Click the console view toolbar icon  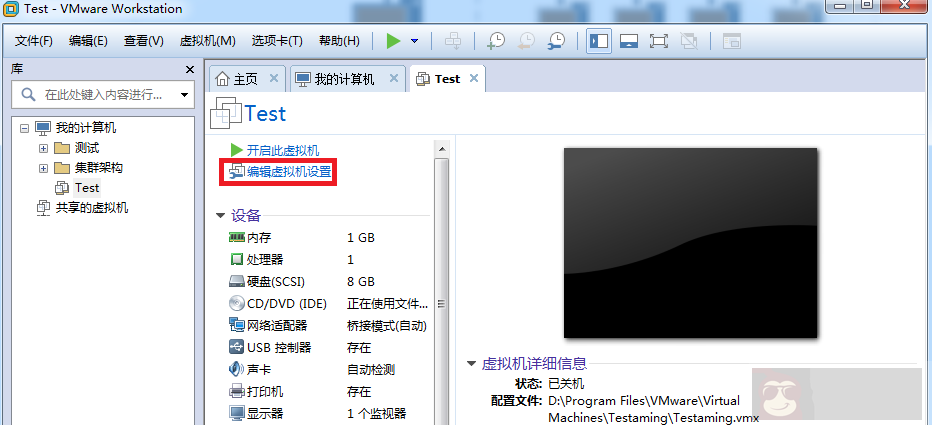pos(731,41)
